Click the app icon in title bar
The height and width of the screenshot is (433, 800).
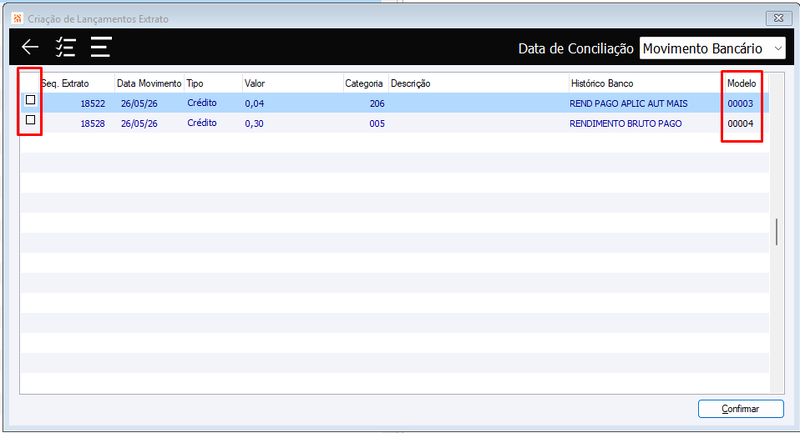pos(18,19)
